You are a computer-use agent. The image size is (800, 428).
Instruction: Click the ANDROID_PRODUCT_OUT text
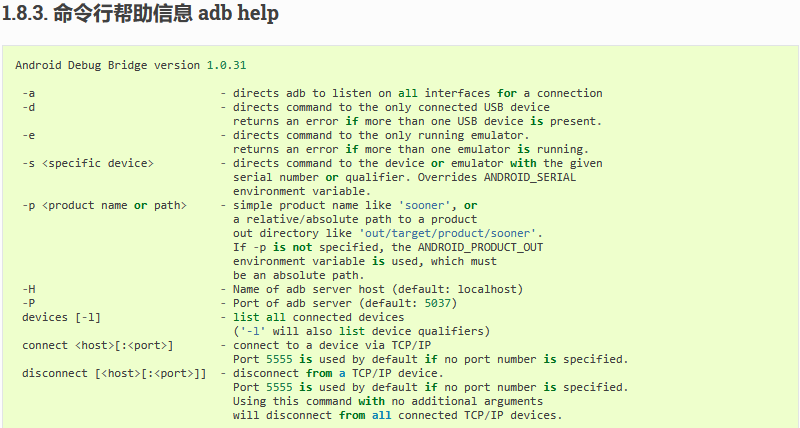tap(481, 247)
